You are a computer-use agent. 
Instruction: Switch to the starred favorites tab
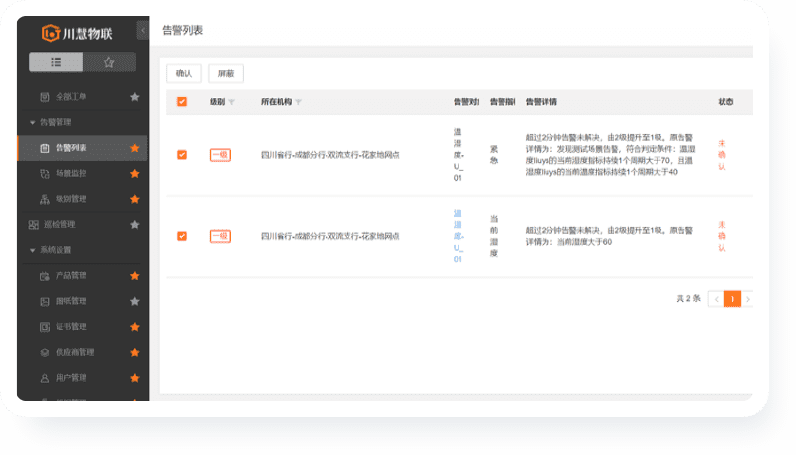point(109,62)
